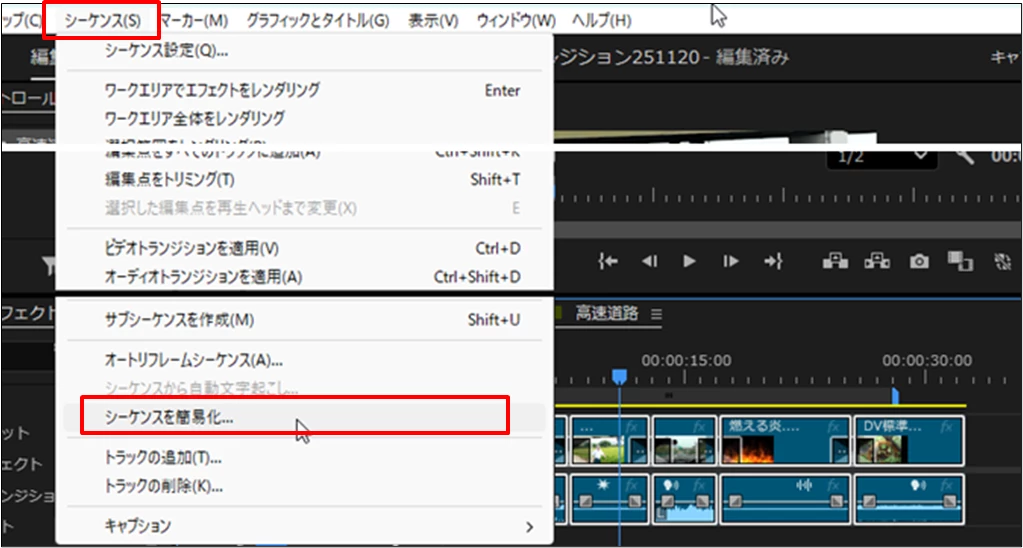Click the Play button in the program monitor
The image size is (1023, 548).
point(689,262)
